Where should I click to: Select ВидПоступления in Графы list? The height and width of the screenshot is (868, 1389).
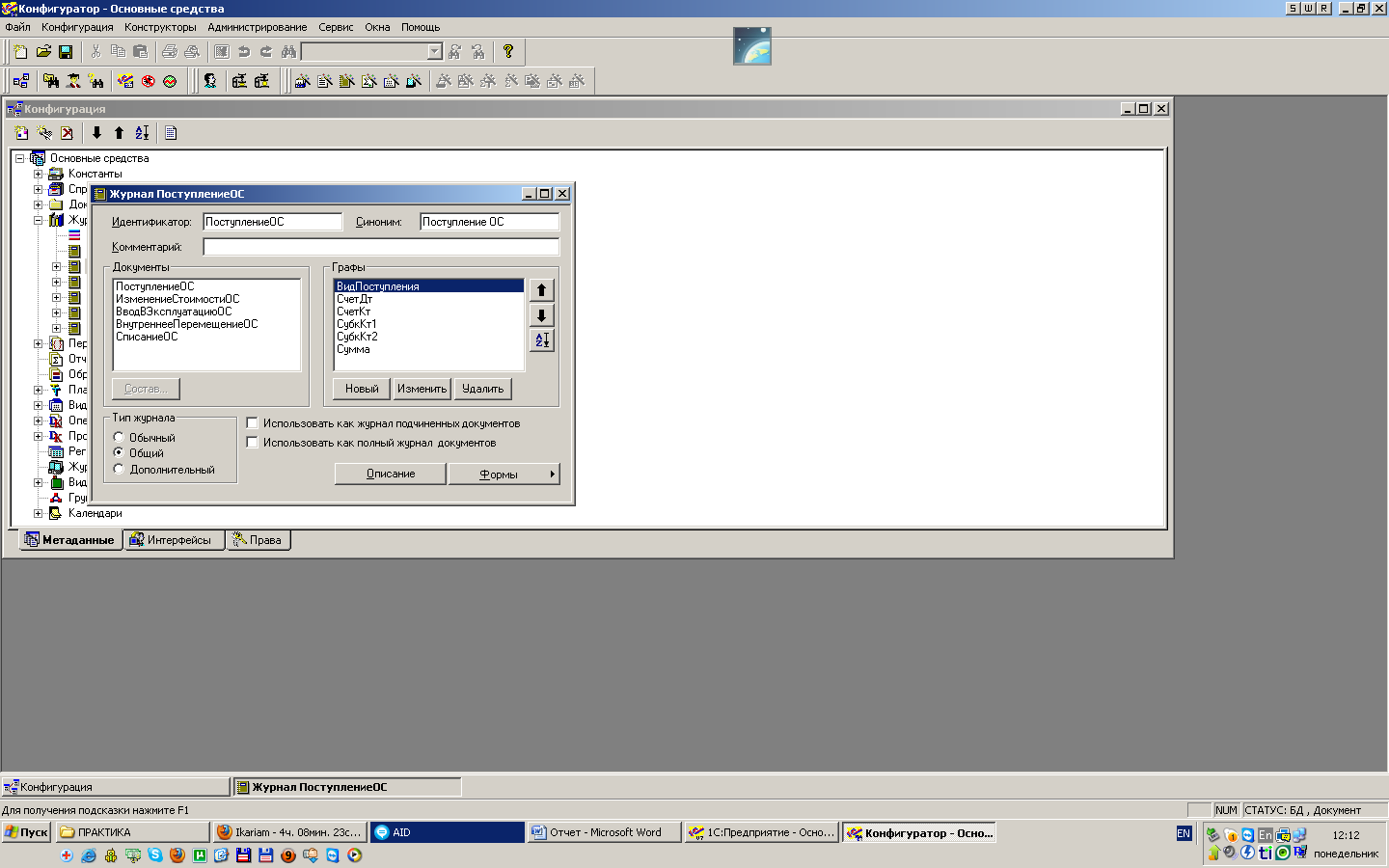(x=428, y=286)
